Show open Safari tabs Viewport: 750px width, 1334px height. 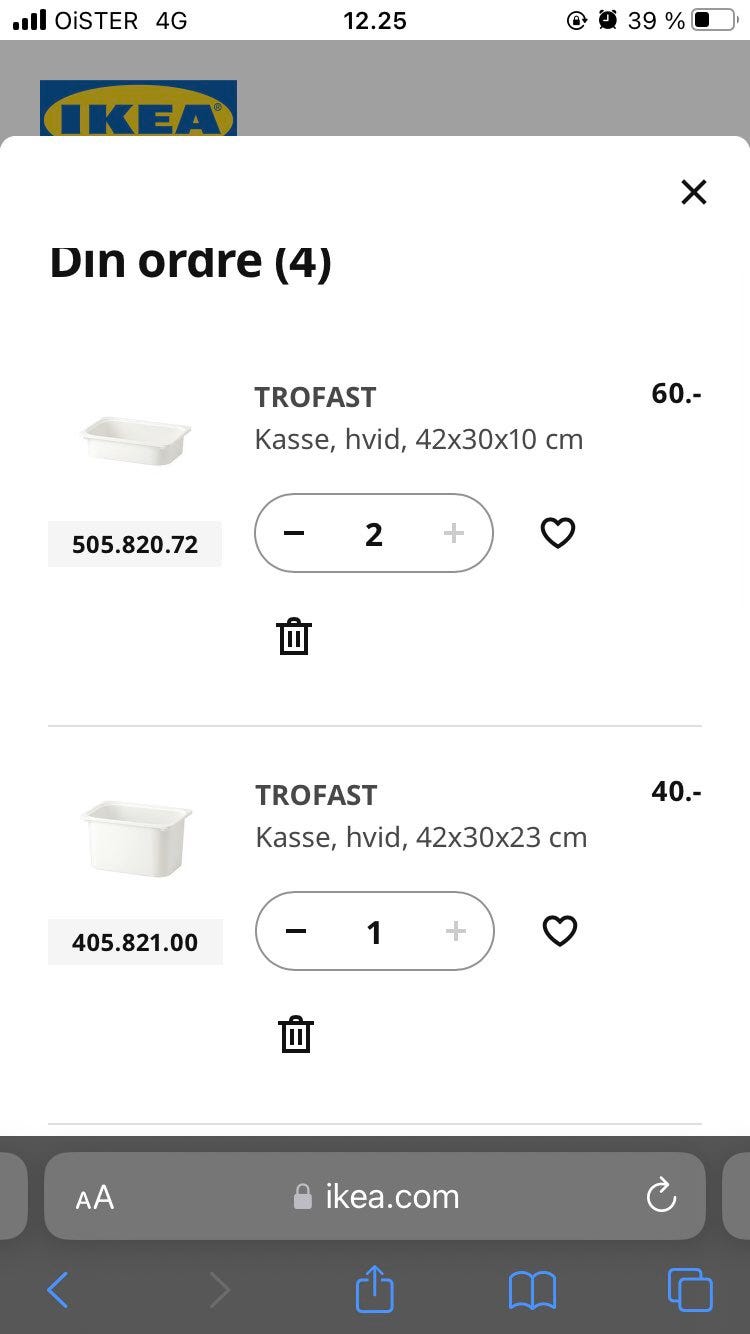690,1290
